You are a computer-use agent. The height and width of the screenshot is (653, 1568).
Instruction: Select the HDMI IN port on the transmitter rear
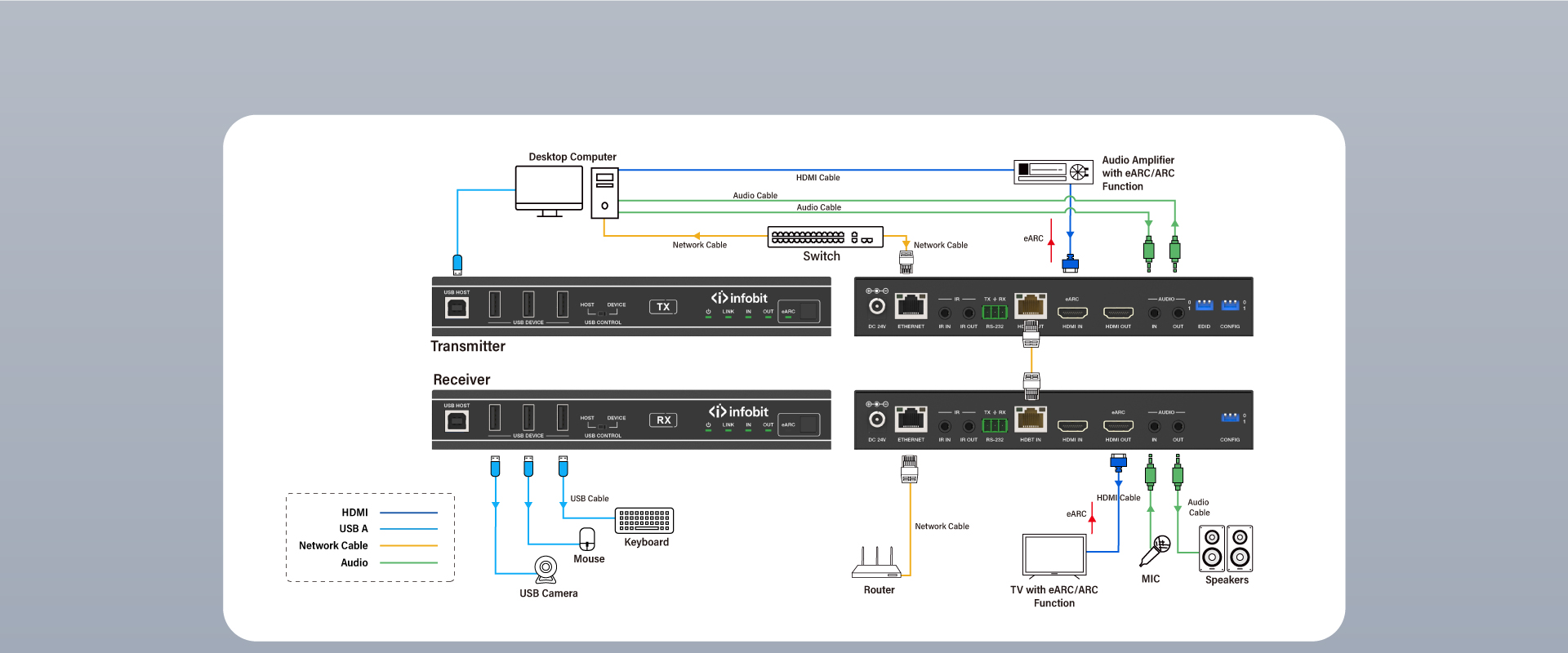point(1072,313)
